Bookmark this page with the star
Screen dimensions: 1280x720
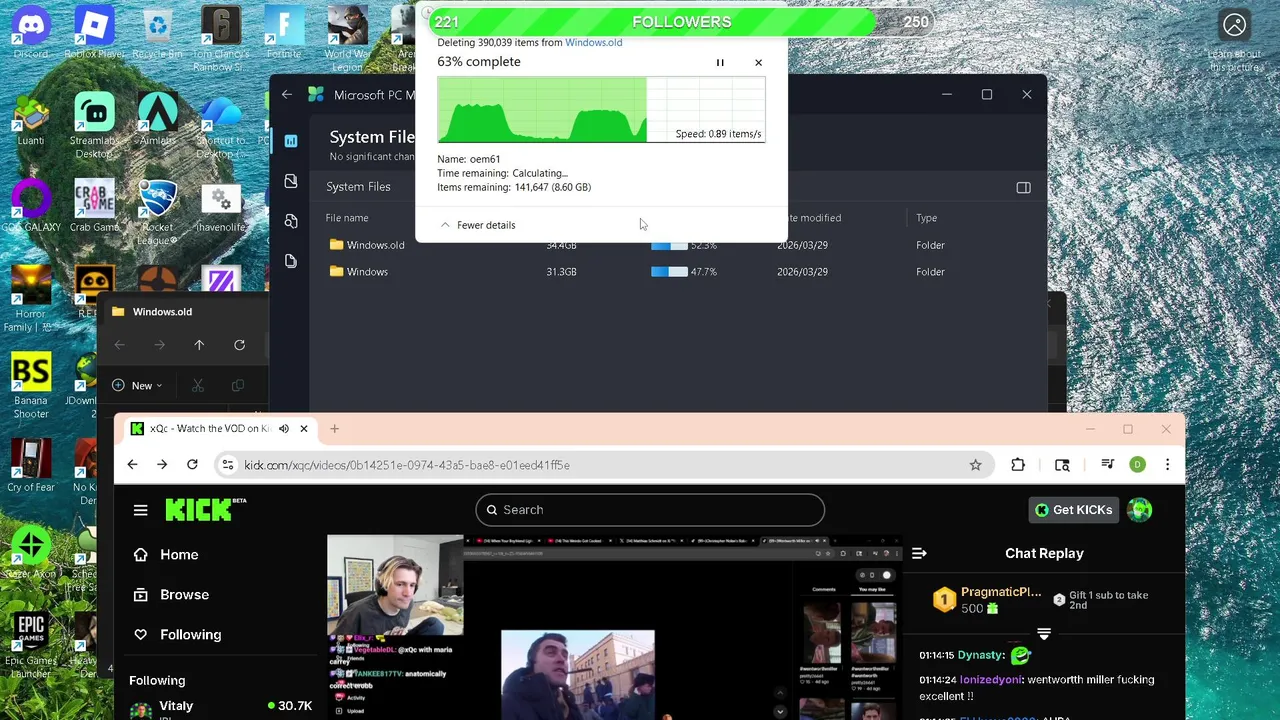pyautogui.click(x=975, y=465)
